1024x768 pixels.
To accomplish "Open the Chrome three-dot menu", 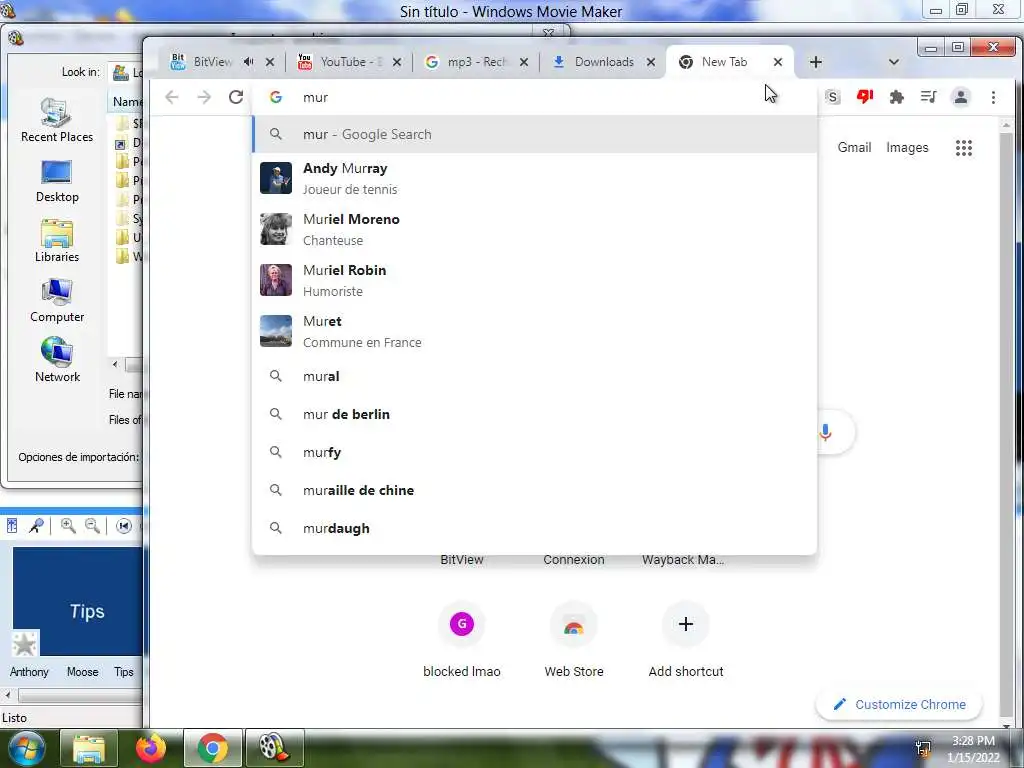I will 993,97.
